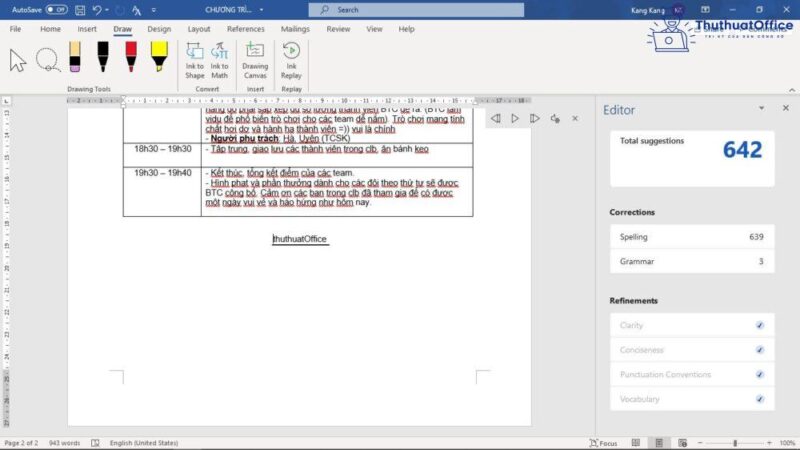Adjust the zoom slider in status bar
Screen dimensions: 800x450
point(735,442)
